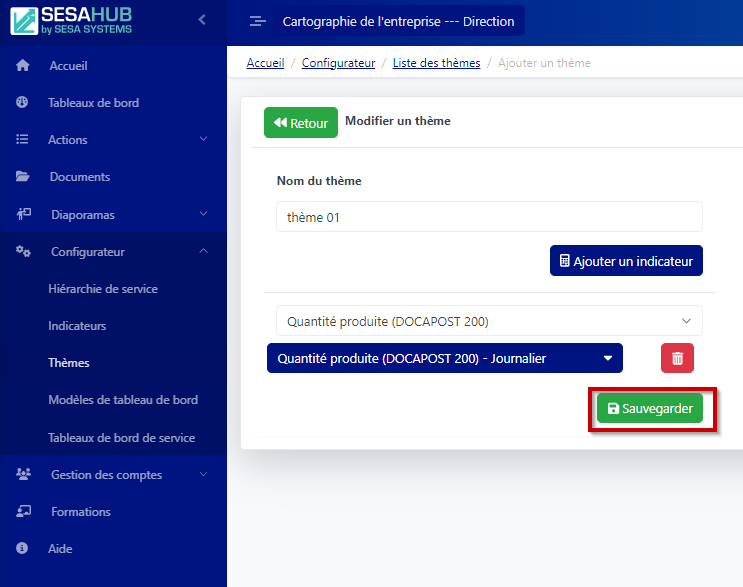Collapse sidebar with the left chevron
This screenshot has width=743, height=587.
pyautogui.click(x=202, y=19)
